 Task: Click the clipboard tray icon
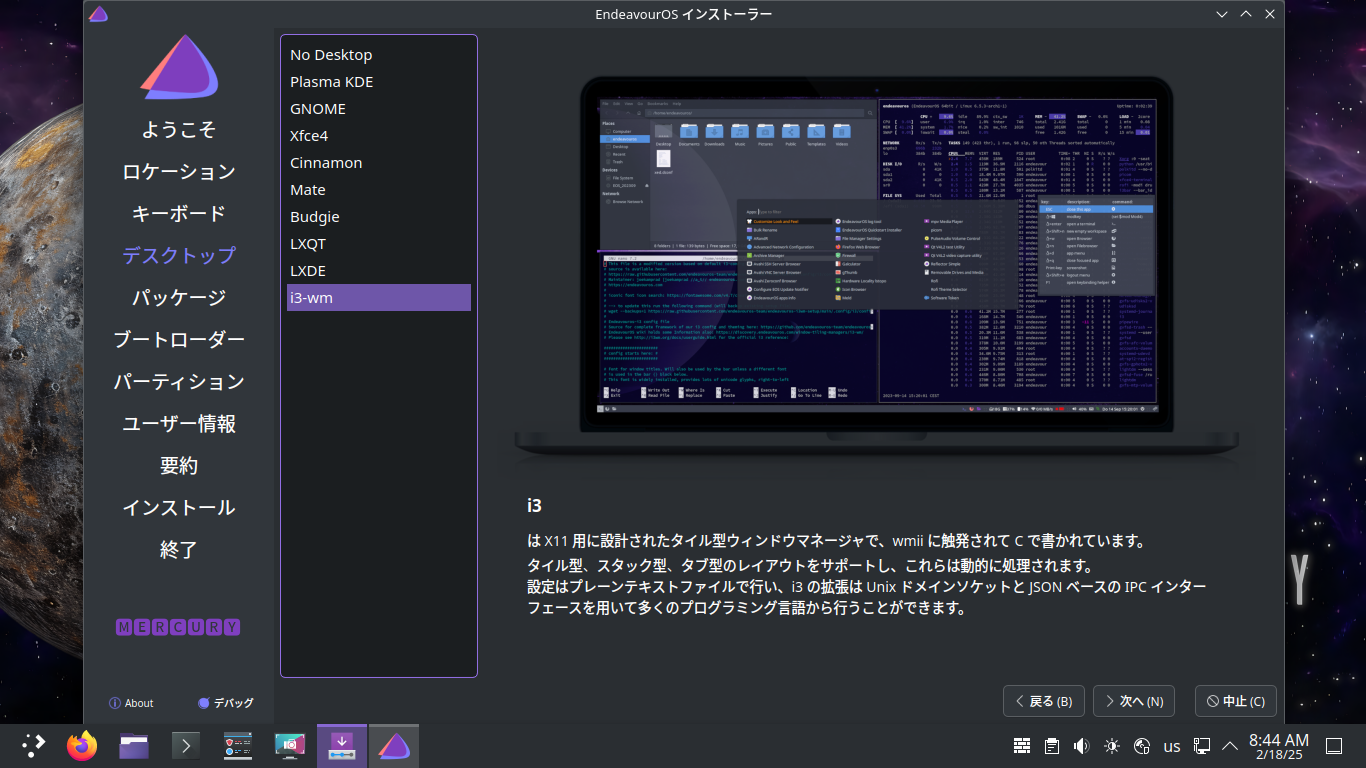click(x=1051, y=746)
